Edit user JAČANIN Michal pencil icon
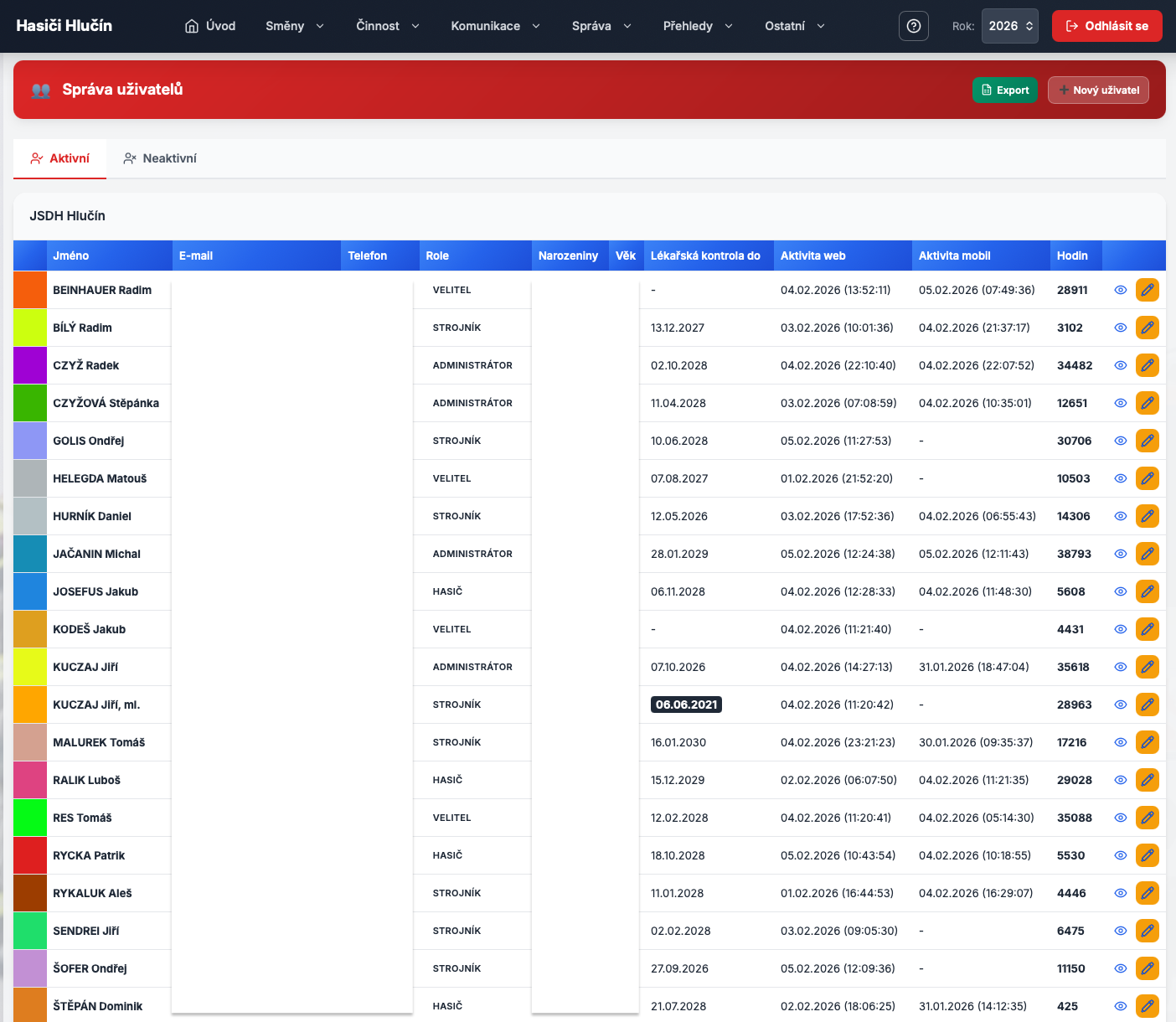The width and height of the screenshot is (1176, 1022). point(1147,554)
